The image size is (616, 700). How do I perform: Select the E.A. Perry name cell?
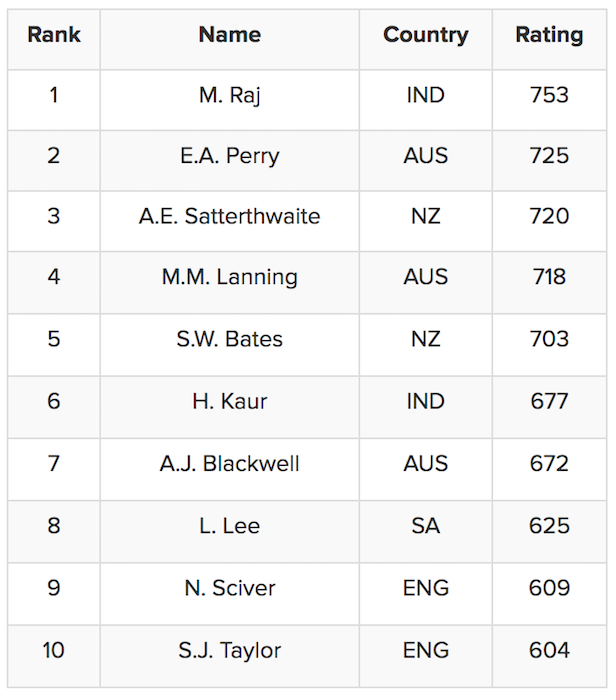click(230, 156)
